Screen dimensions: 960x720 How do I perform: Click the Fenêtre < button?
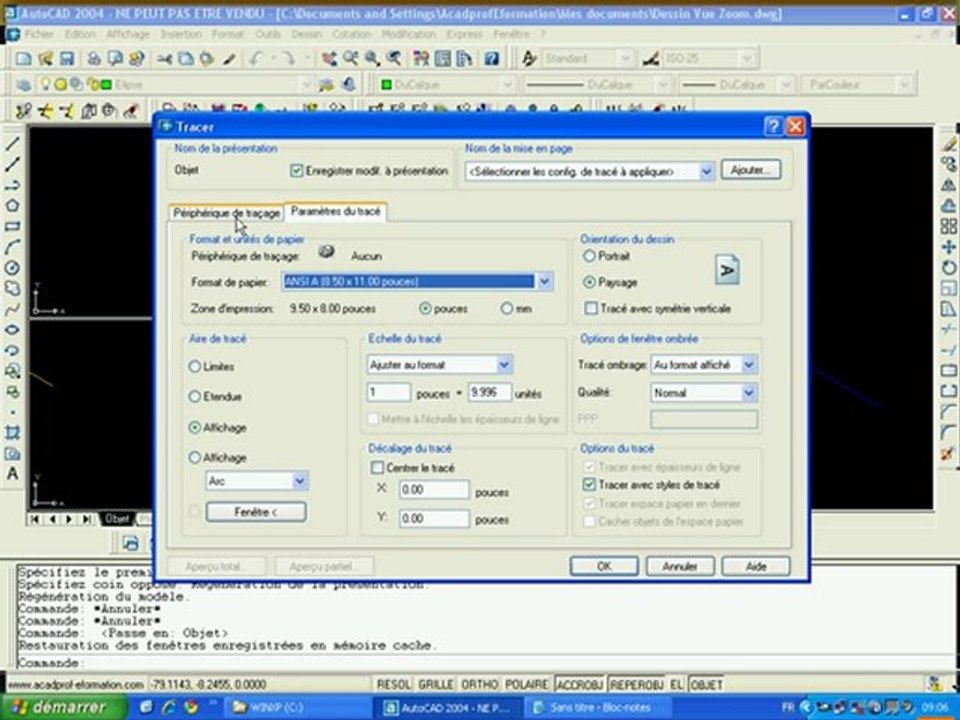click(256, 512)
